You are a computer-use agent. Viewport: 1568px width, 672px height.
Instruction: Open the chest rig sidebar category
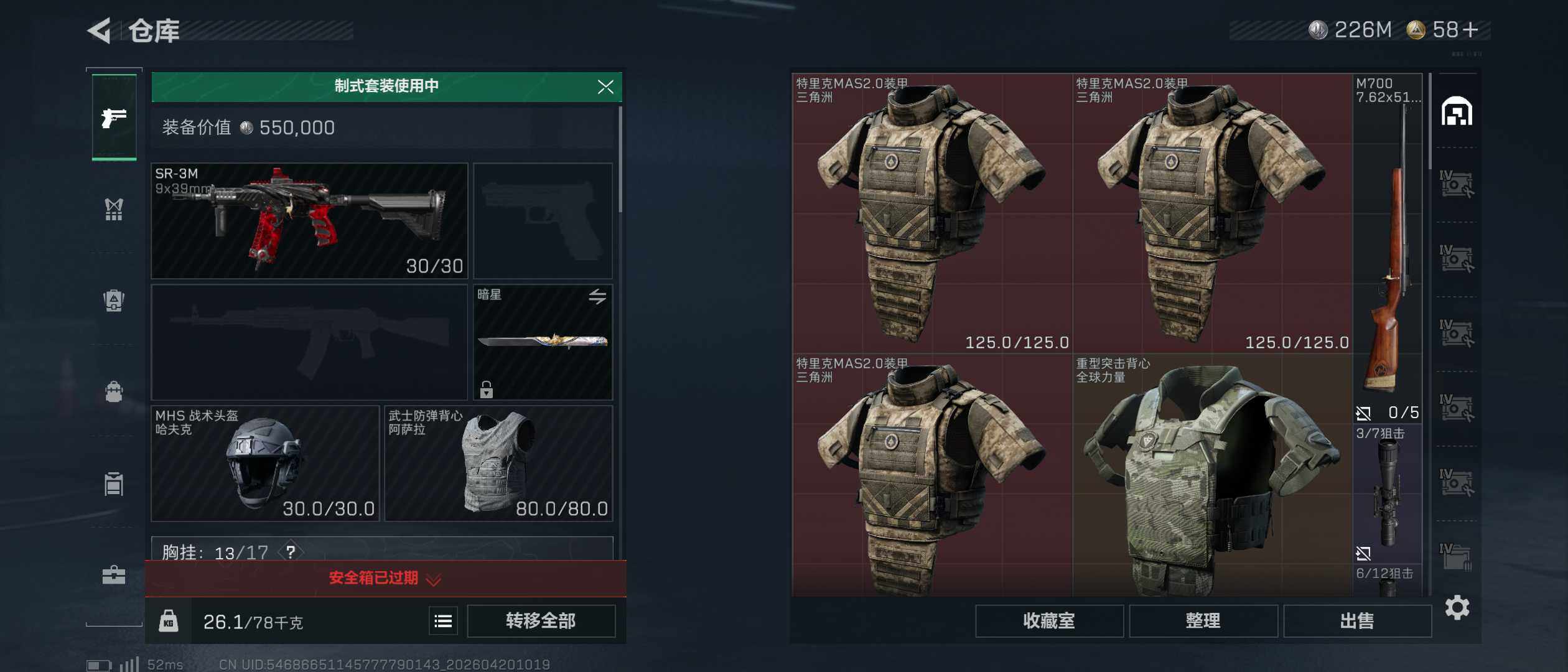pyautogui.click(x=114, y=209)
